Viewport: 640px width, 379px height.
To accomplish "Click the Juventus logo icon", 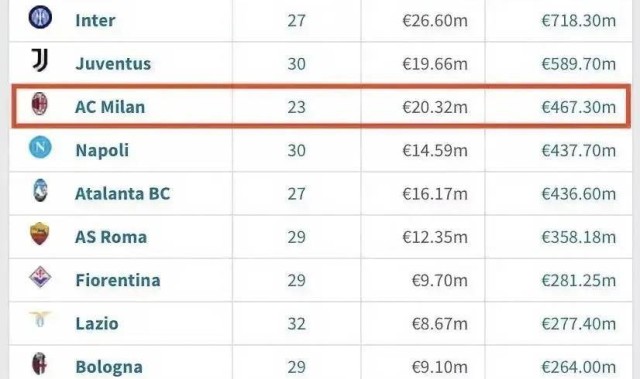I will tap(40, 60).
